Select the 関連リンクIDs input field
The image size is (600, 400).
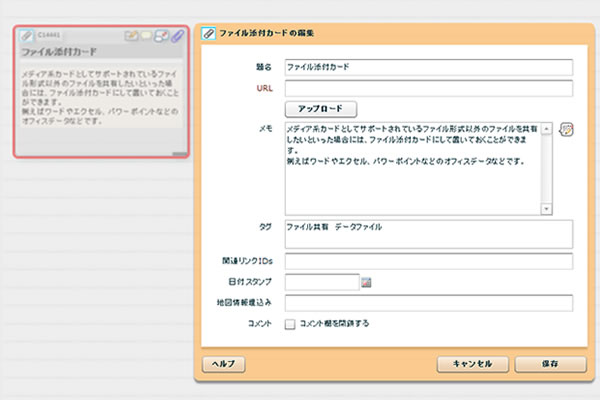pyautogui.click(x=428, y=262)
